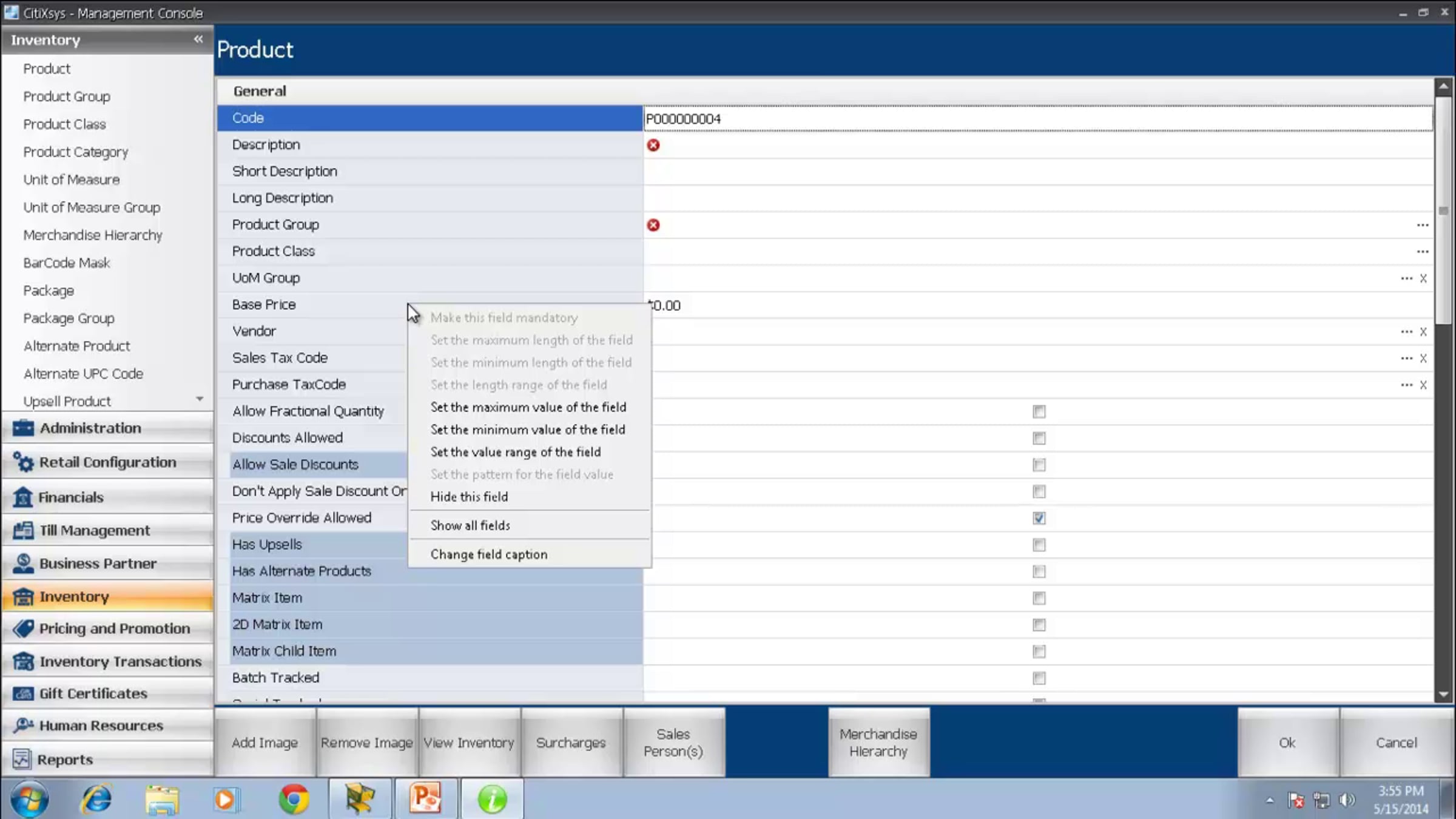Viewport: 1456px width, 819px height.
Task: Open Gift Certificates module icon
Action: point(23,693)
